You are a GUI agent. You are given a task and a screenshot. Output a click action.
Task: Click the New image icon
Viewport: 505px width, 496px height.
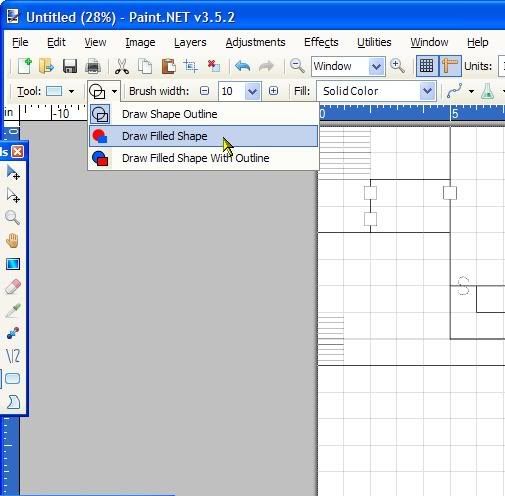coord(25,66)
